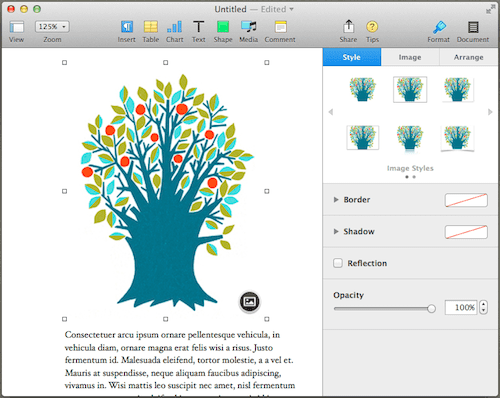This screenshot has height=398, width=500.
Task: Open the 125% Zoom dropdown
Action: click(x=52, y=27)
